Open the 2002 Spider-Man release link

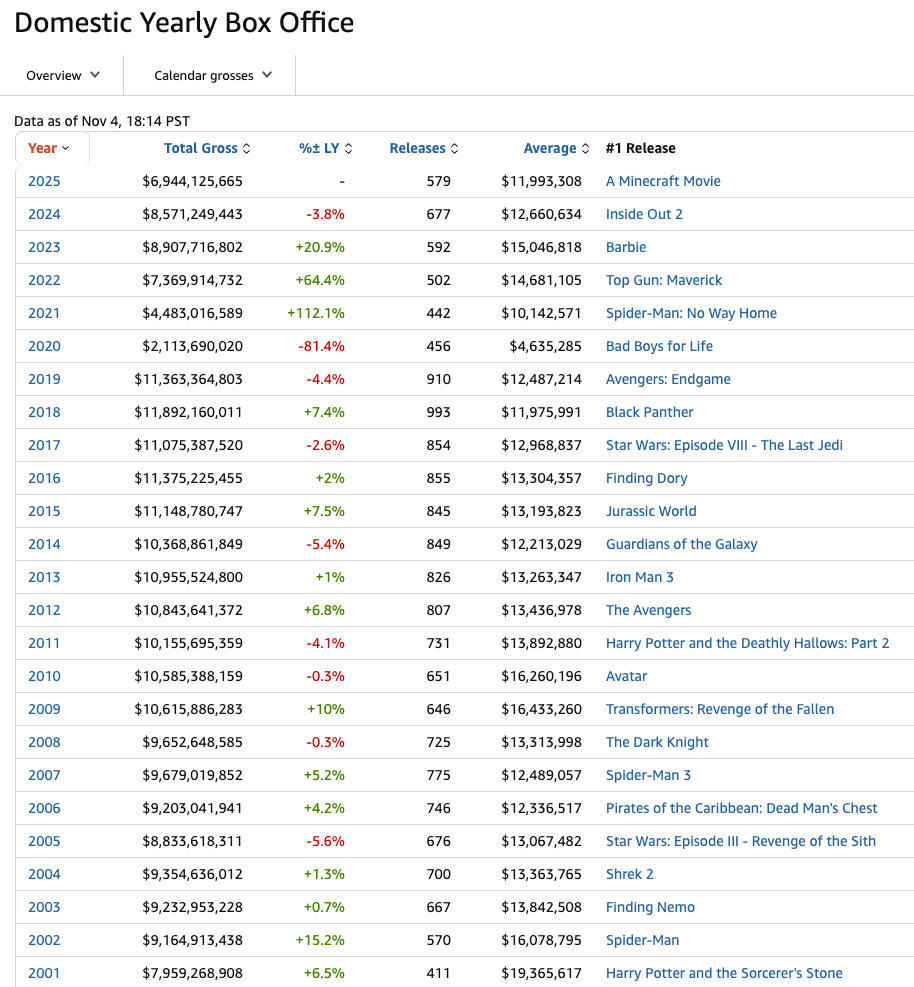pyautogui.click(x=642, y=940)
